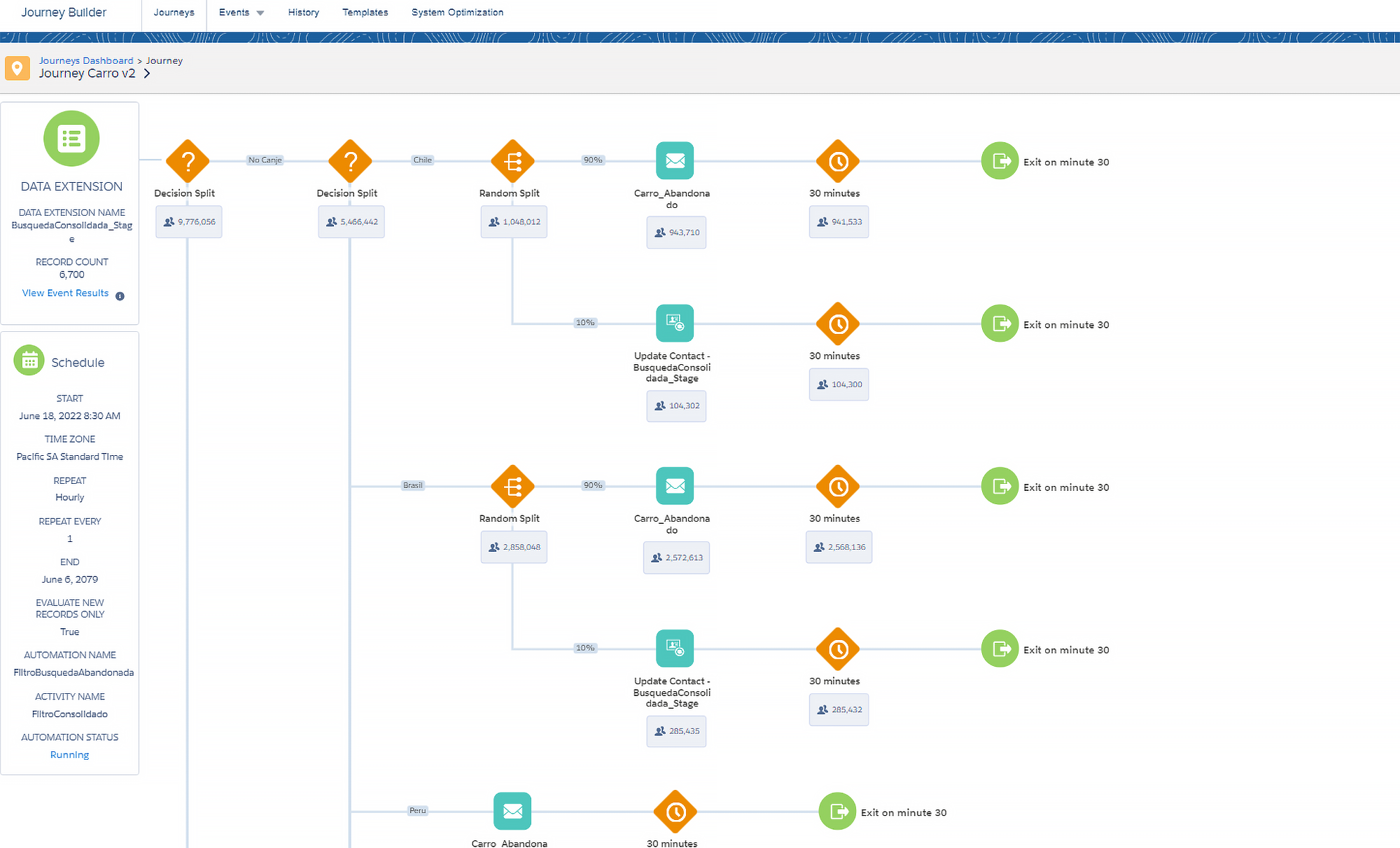
Task: Click the No Canje path label
Action: pyautogui.click(x=265, y=160)
